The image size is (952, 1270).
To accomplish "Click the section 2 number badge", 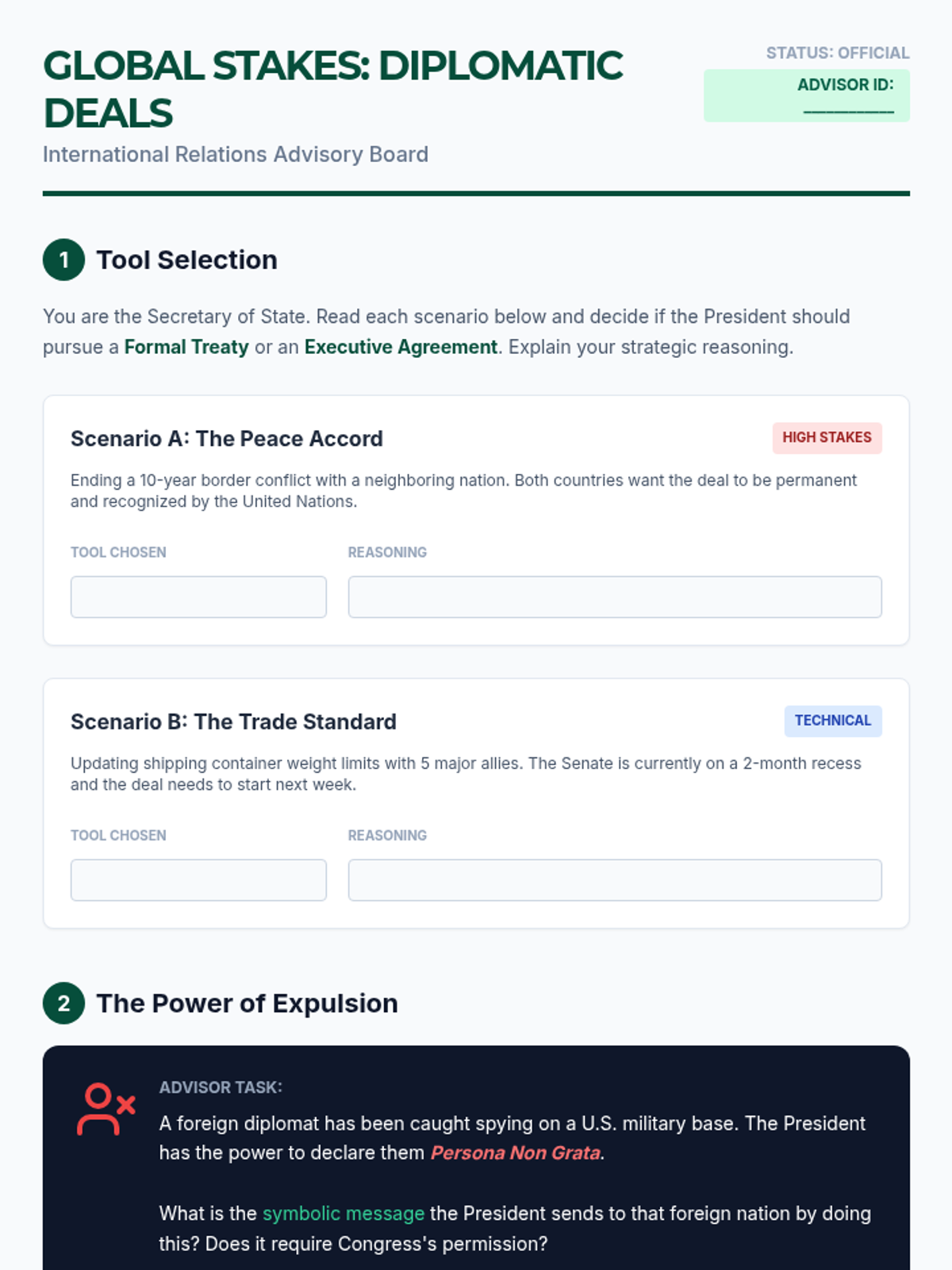I will [63, 1003].
